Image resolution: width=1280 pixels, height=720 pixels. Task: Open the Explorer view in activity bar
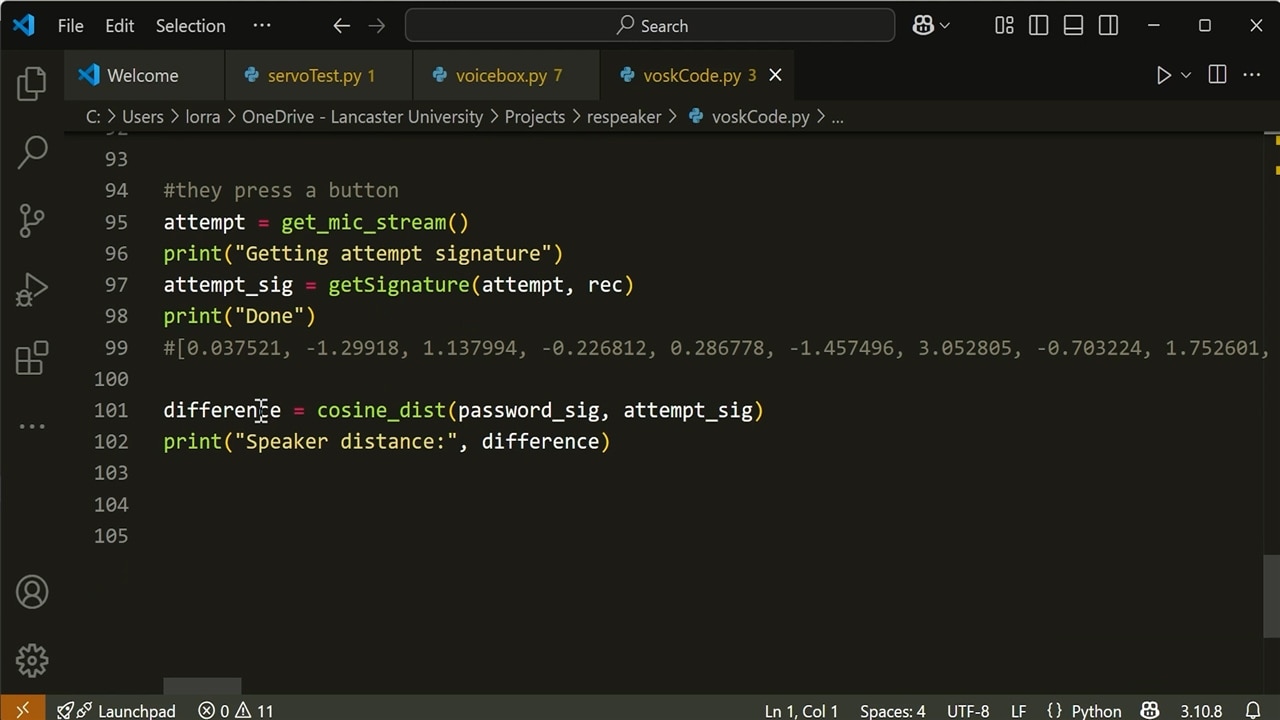(x=32, y=84)
